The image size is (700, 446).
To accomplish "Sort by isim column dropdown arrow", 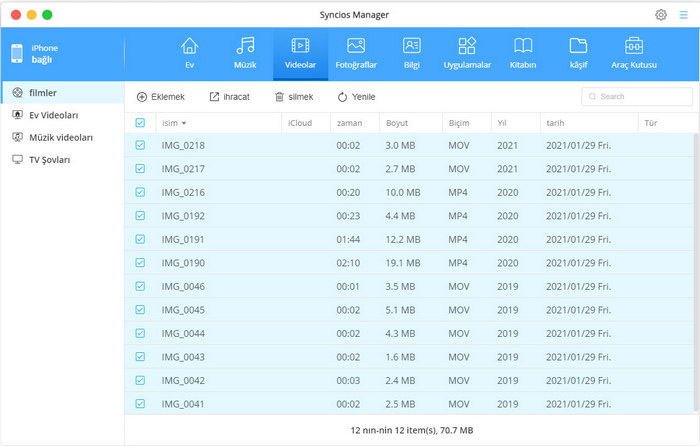I will point(184,123).
